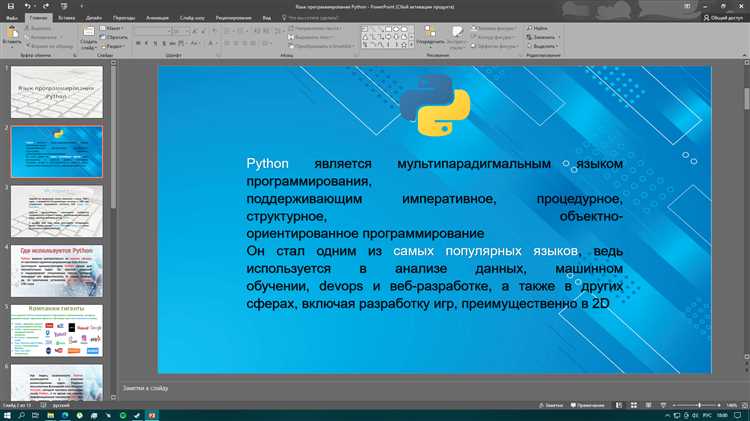Open the font name combo box
This screenshot has height=421, width=750.
tap(153, 31)
